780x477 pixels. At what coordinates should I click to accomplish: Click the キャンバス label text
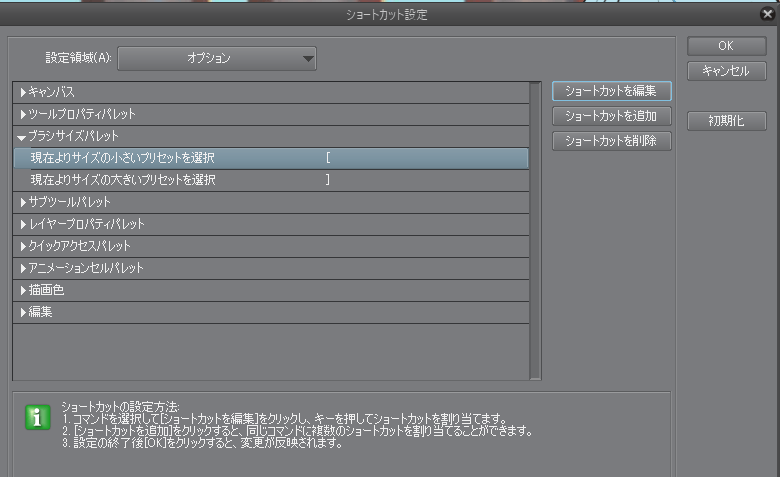coord(52,92)
